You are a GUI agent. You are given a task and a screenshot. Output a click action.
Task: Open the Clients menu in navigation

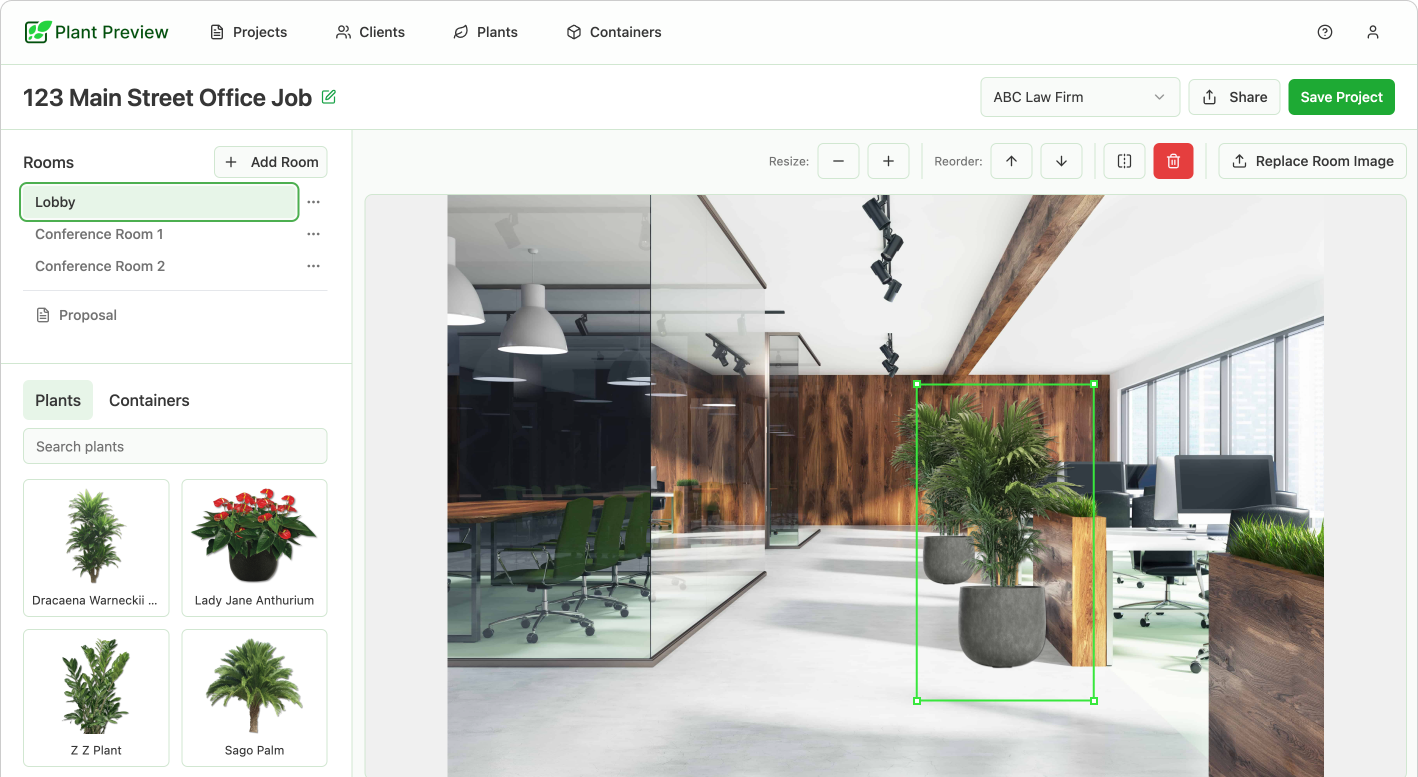coord(370,32)
